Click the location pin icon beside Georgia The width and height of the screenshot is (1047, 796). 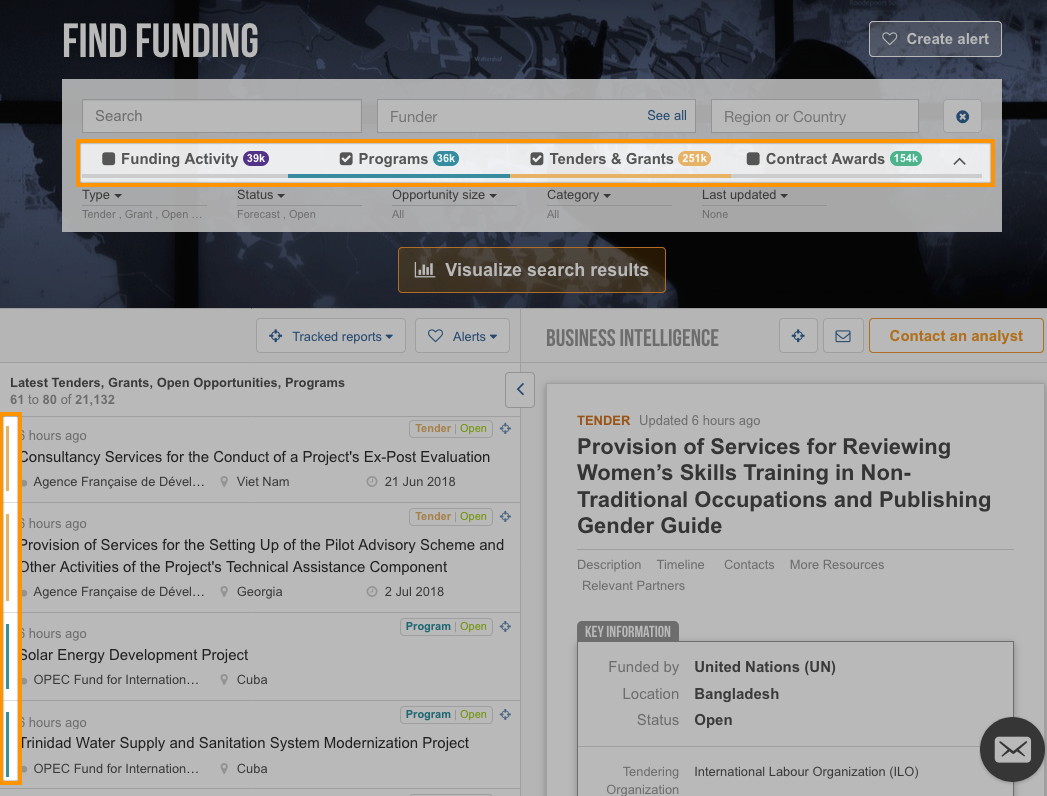coord(224,592)
